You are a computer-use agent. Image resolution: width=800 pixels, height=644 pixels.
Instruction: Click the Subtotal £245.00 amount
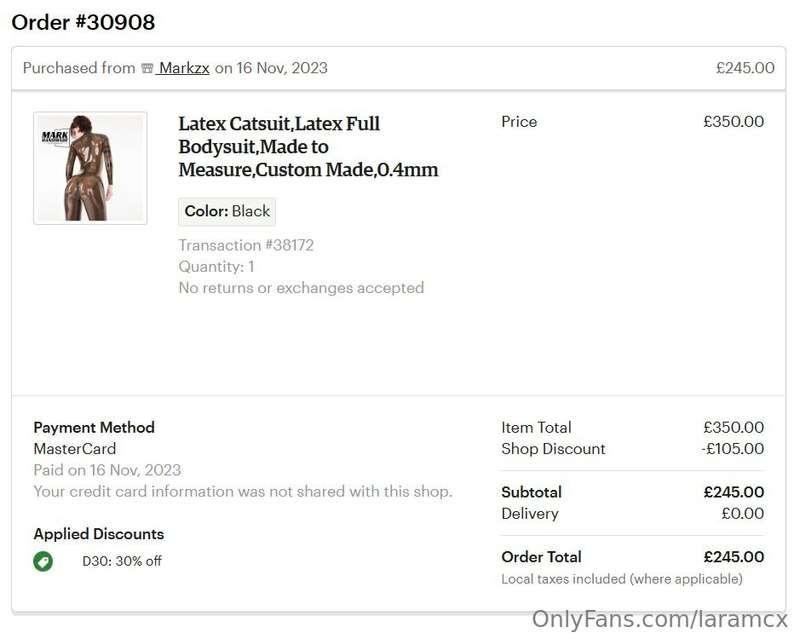click(734, 492)
